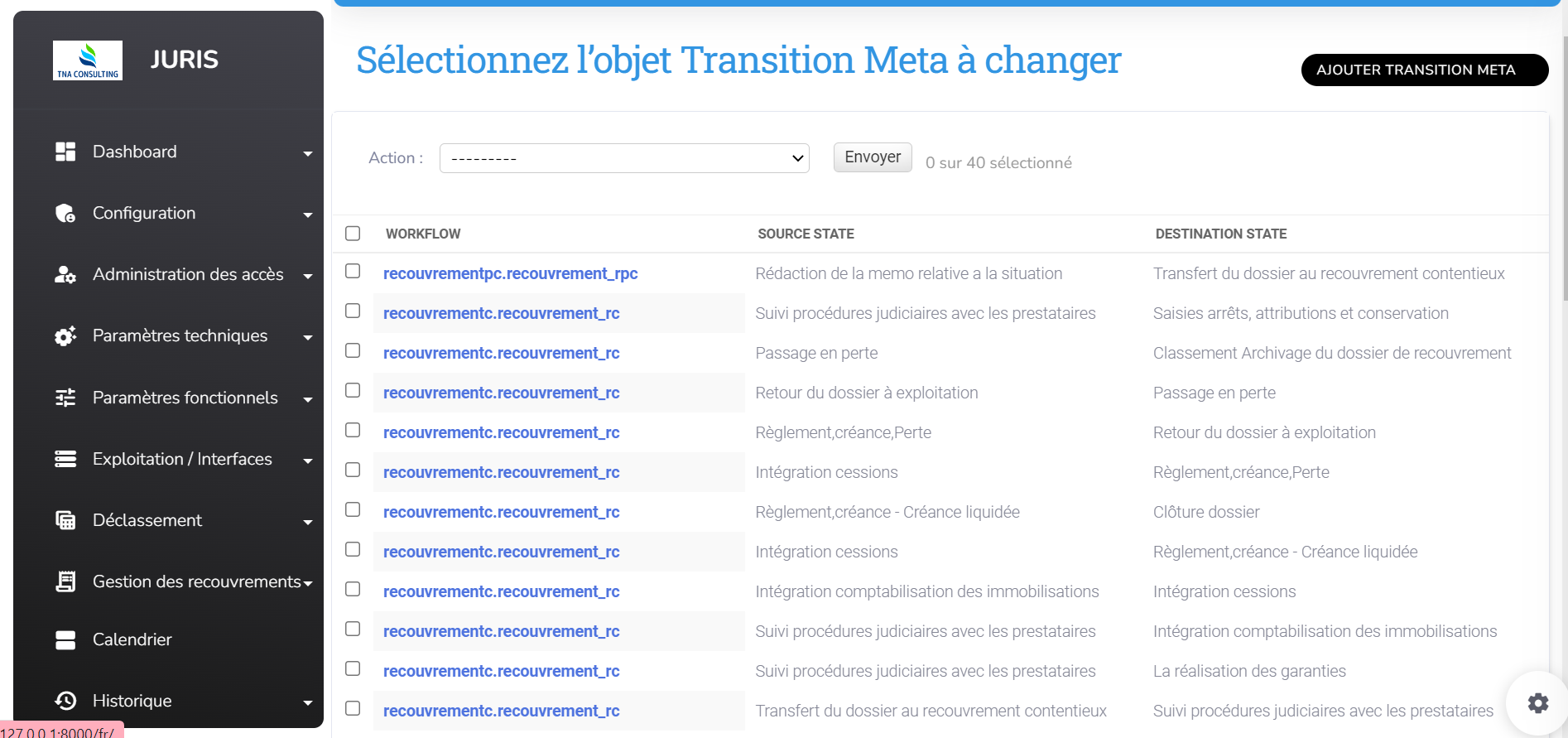This screenshot has height=738, width=1568.
Task: Check the recouvrementpc.recouvrement_rpc row checkbox
Action: (353, 272)
